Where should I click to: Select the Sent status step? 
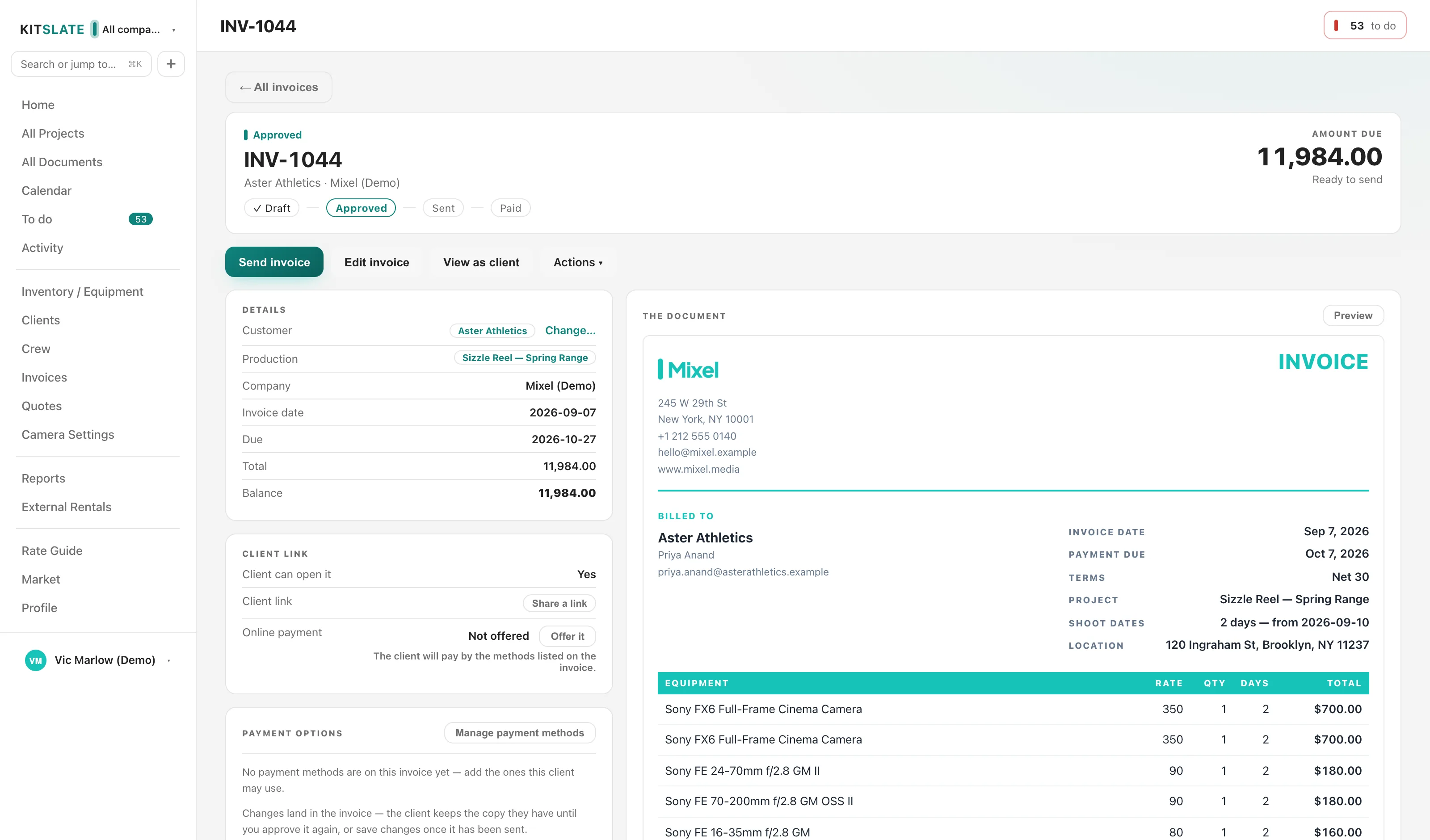[443, 208]
